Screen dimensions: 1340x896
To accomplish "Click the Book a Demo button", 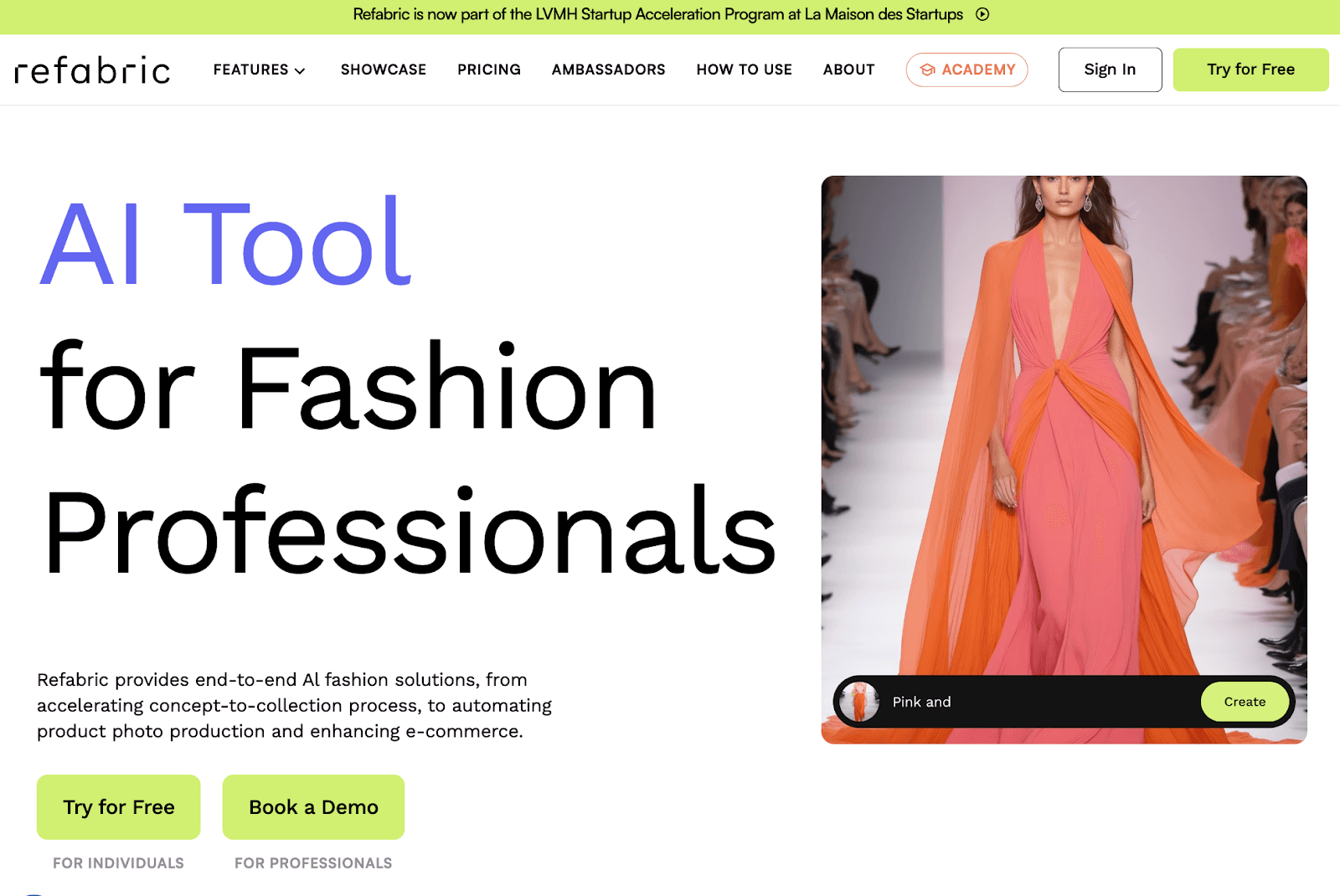I will pyautogui.click(x=313, y=807).
